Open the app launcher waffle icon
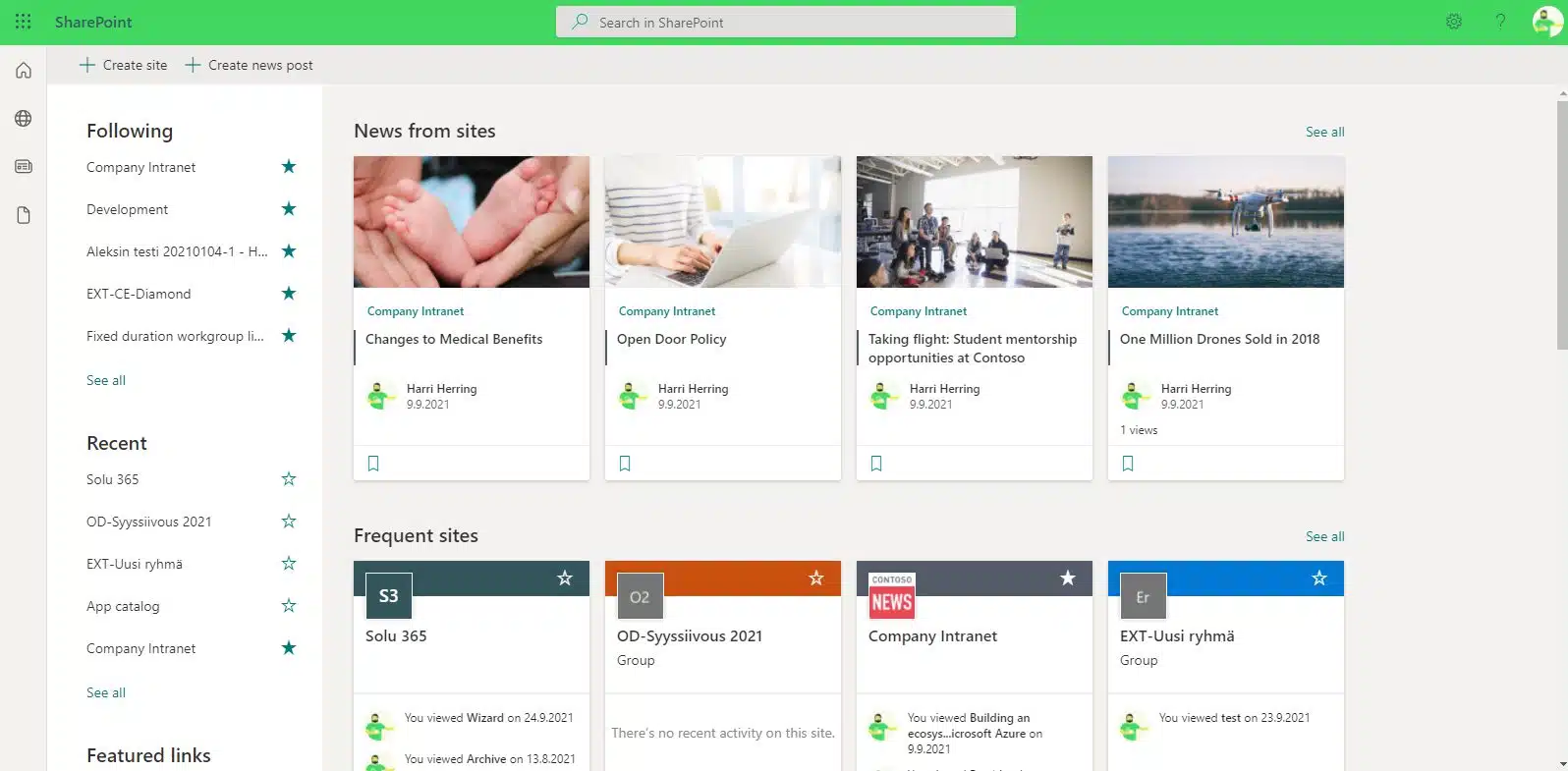This screenshot has width=1568, height=771. click(x=24, y=22)
